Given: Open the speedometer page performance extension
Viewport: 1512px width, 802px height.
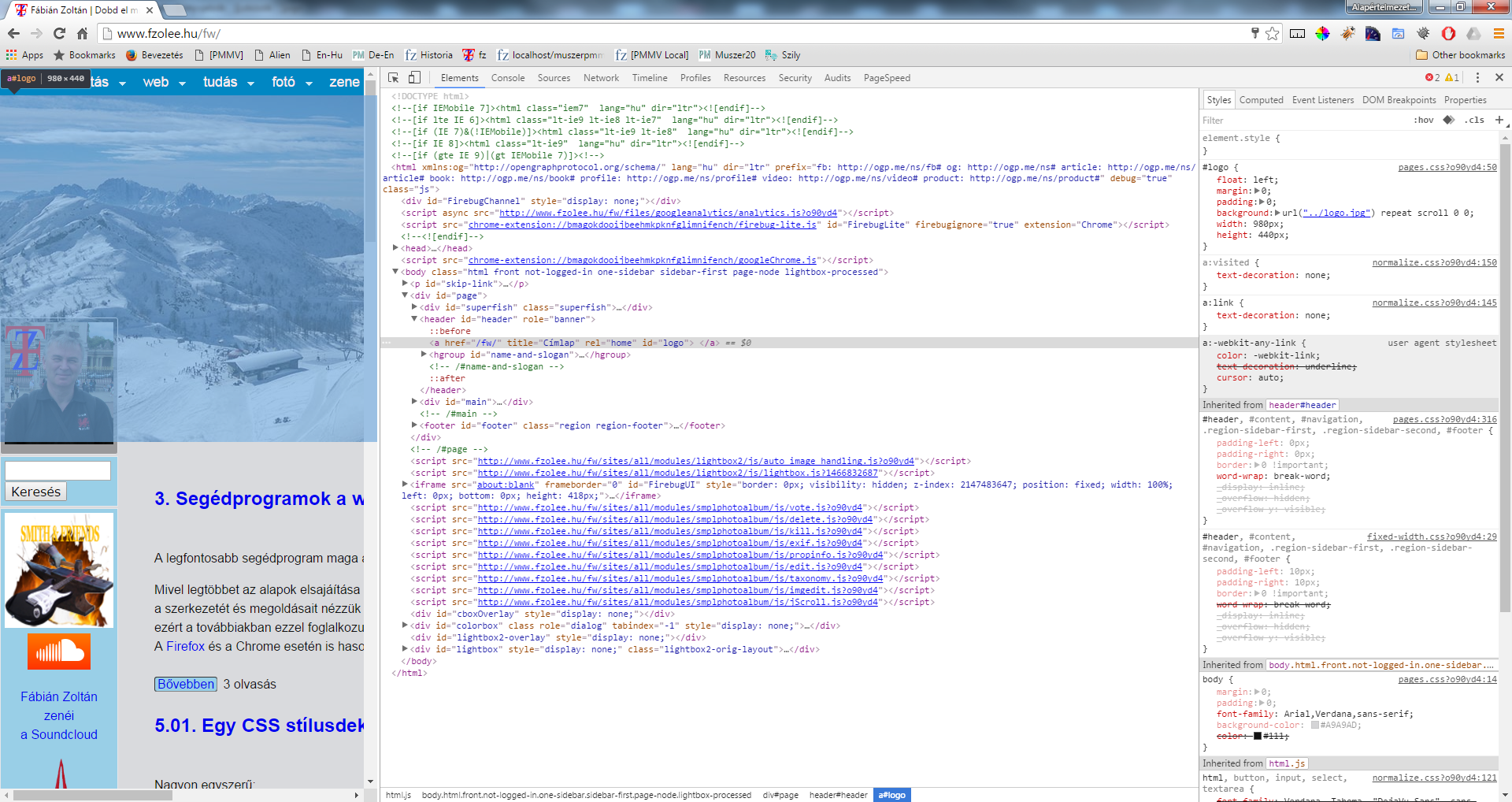Looking at the screenshot, I should (x=1373, y=33).
